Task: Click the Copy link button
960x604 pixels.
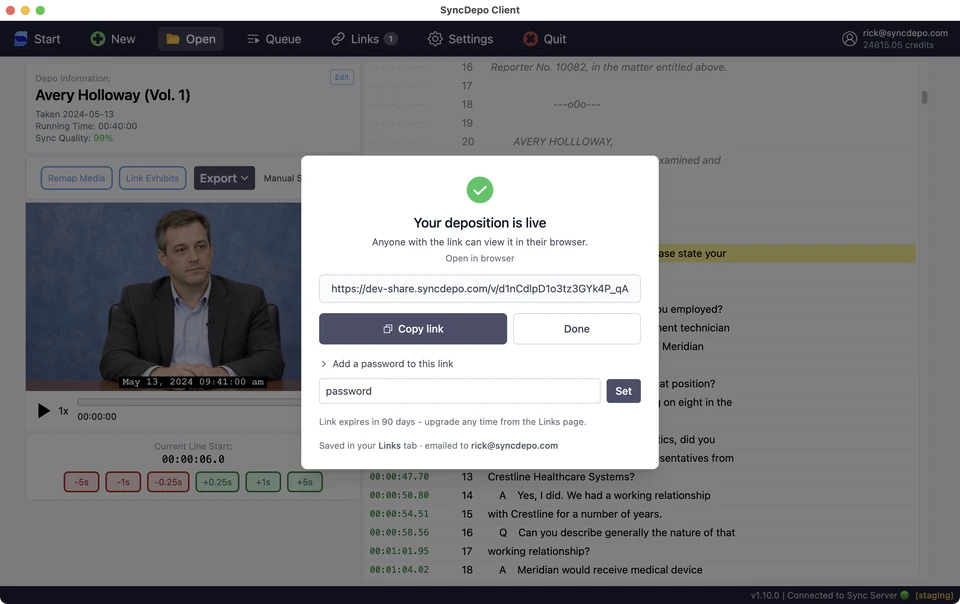Action: [413, 329]
